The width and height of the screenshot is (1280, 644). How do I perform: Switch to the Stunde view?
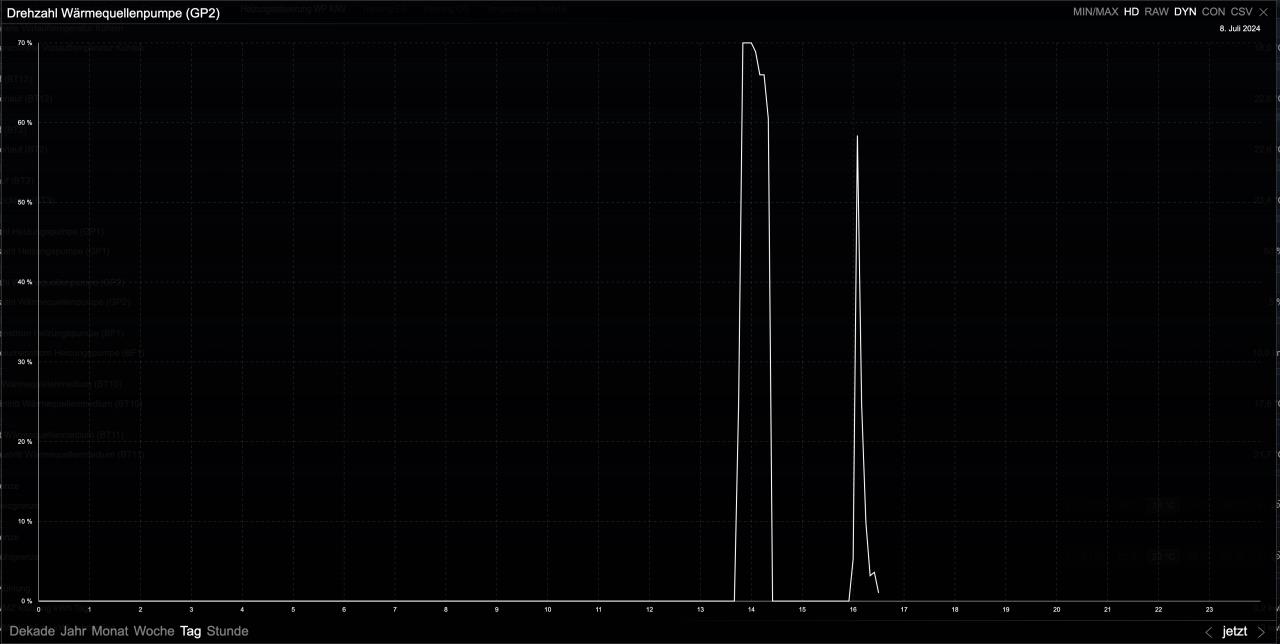point(227,631)
